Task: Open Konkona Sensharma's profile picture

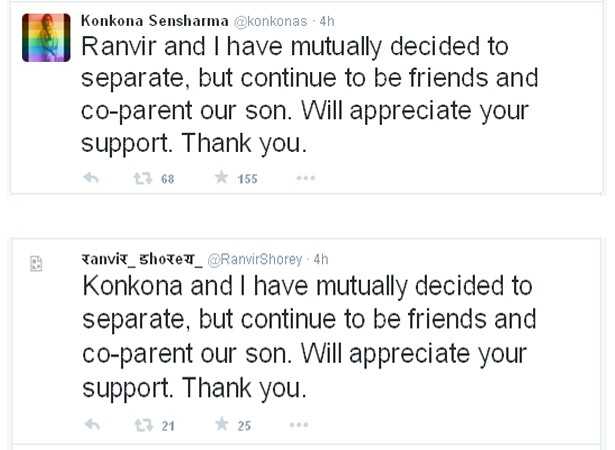Action: [x=45, y=38]
